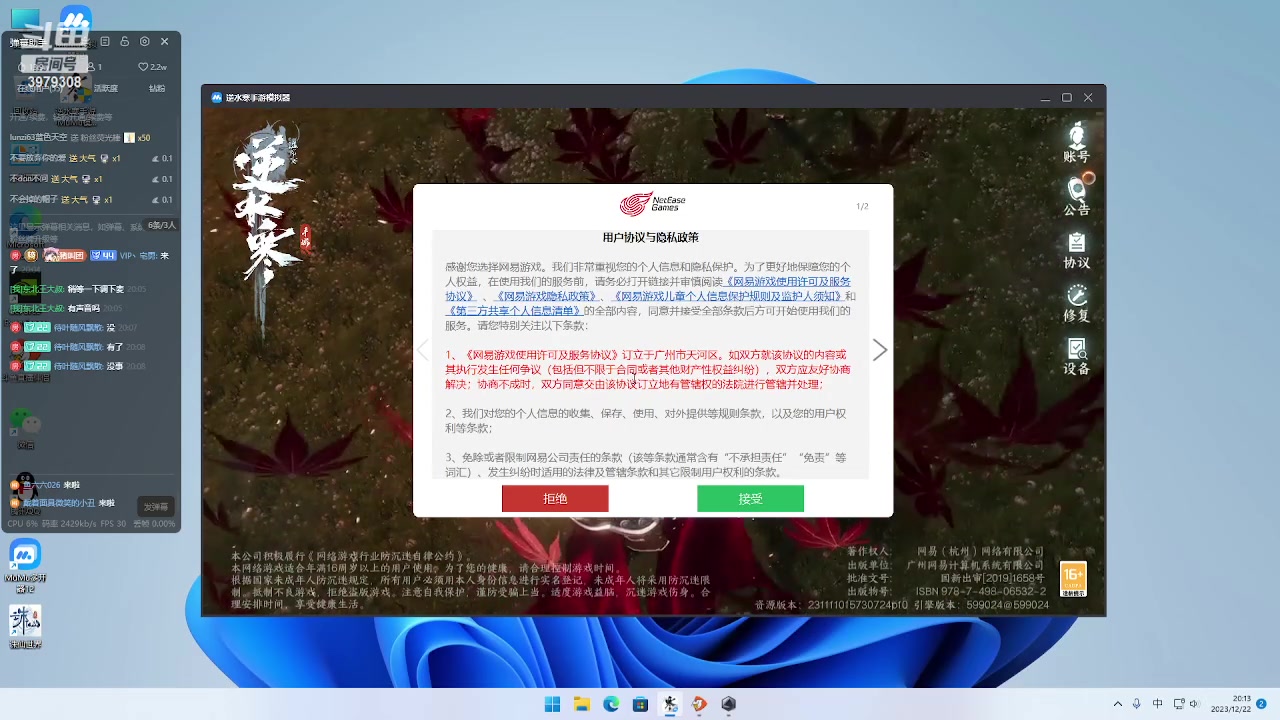
Task: Open the 设备 device icon
Action: tap(1076, 356)
